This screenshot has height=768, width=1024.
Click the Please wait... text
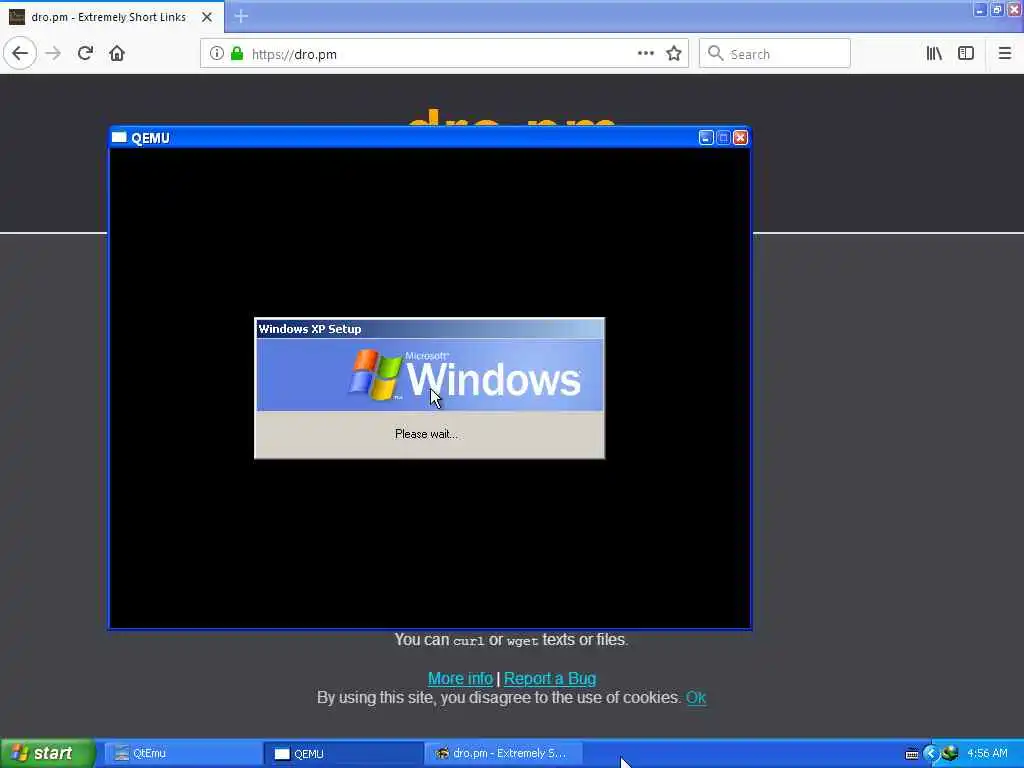click(x=426, y=434)
